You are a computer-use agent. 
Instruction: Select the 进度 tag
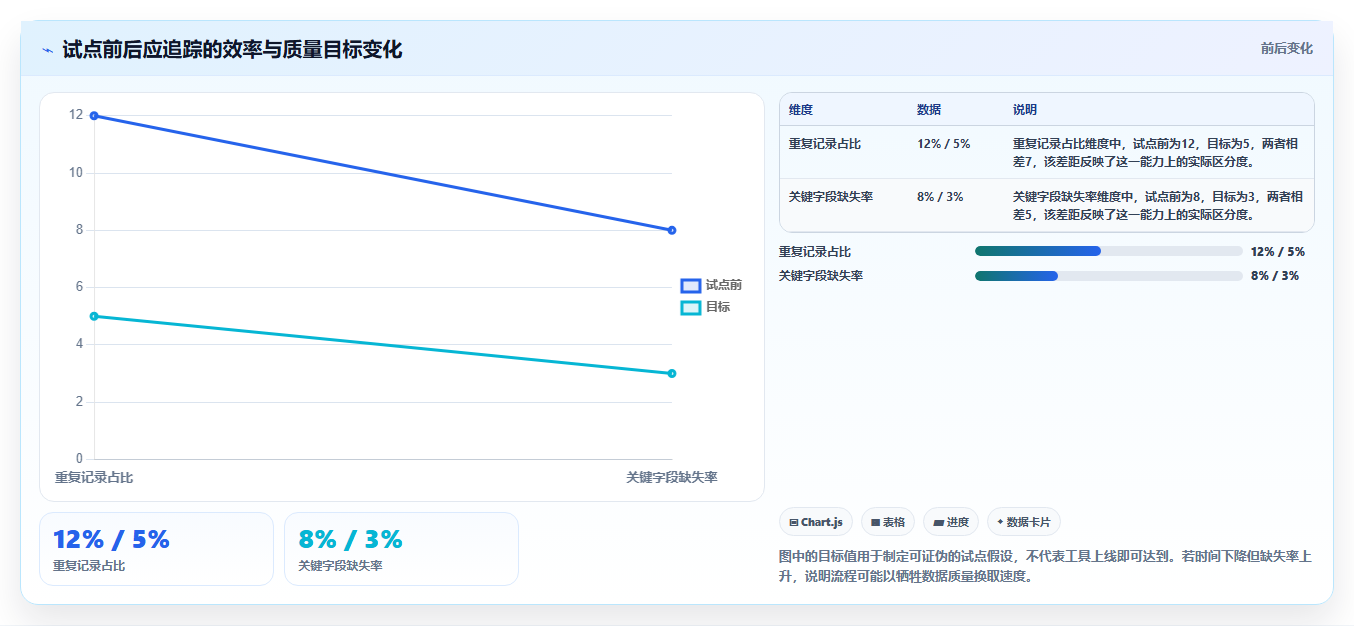point(951,522)
